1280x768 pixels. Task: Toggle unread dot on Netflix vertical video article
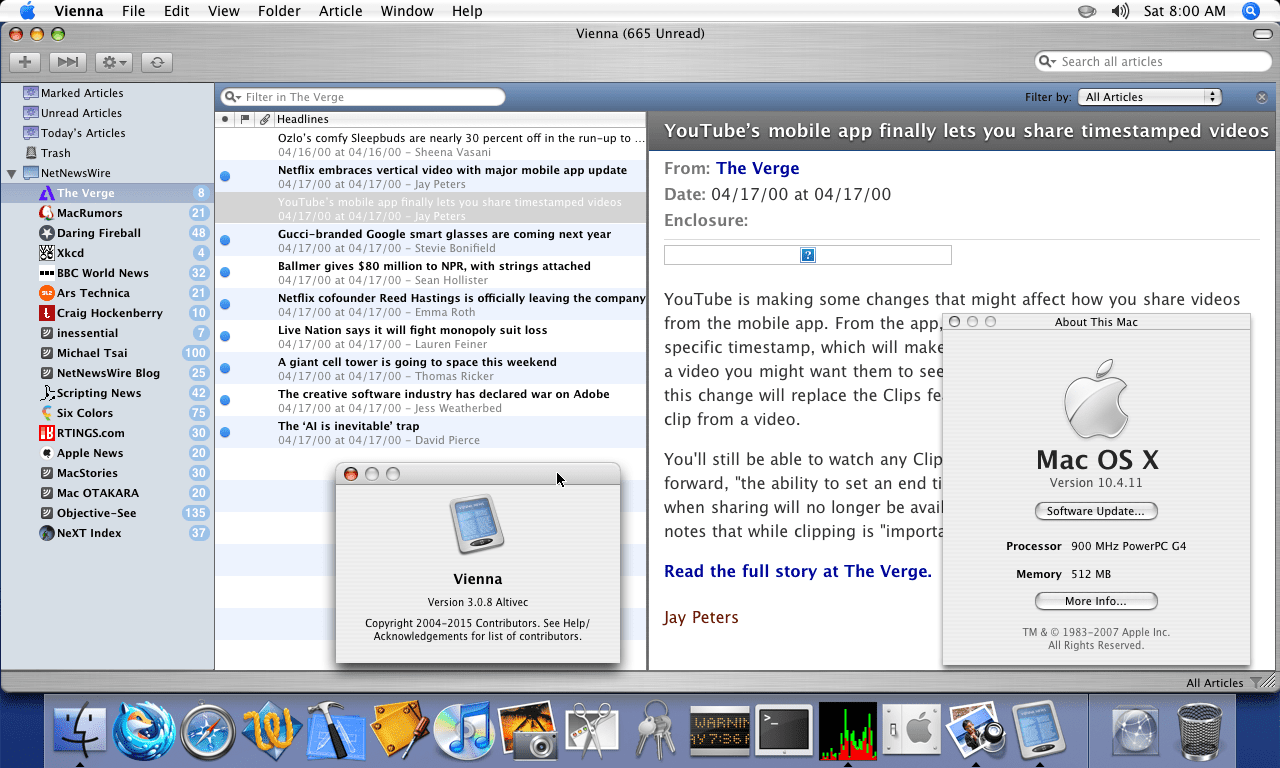(x=225, y=177)
